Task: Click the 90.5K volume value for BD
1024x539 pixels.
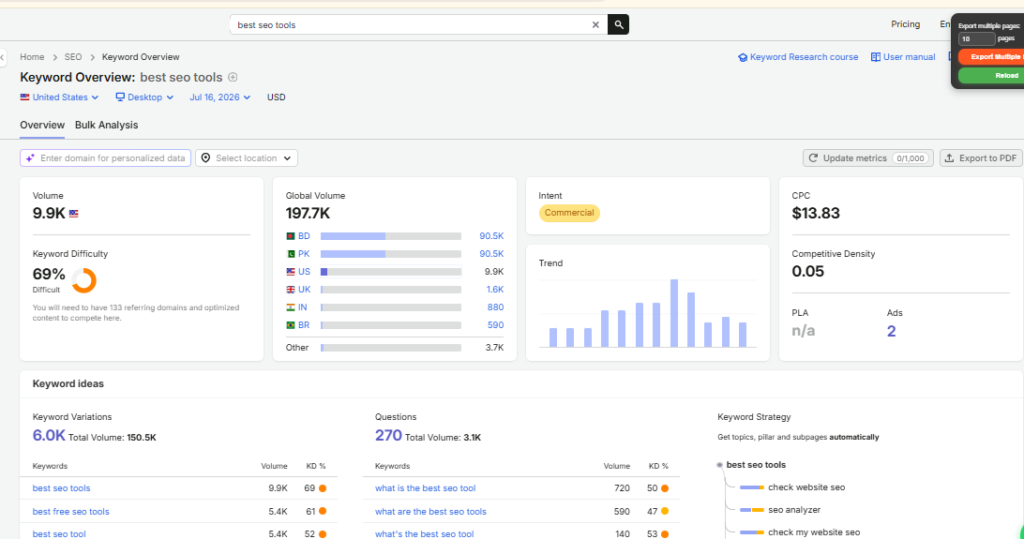Action: (491, 236)
